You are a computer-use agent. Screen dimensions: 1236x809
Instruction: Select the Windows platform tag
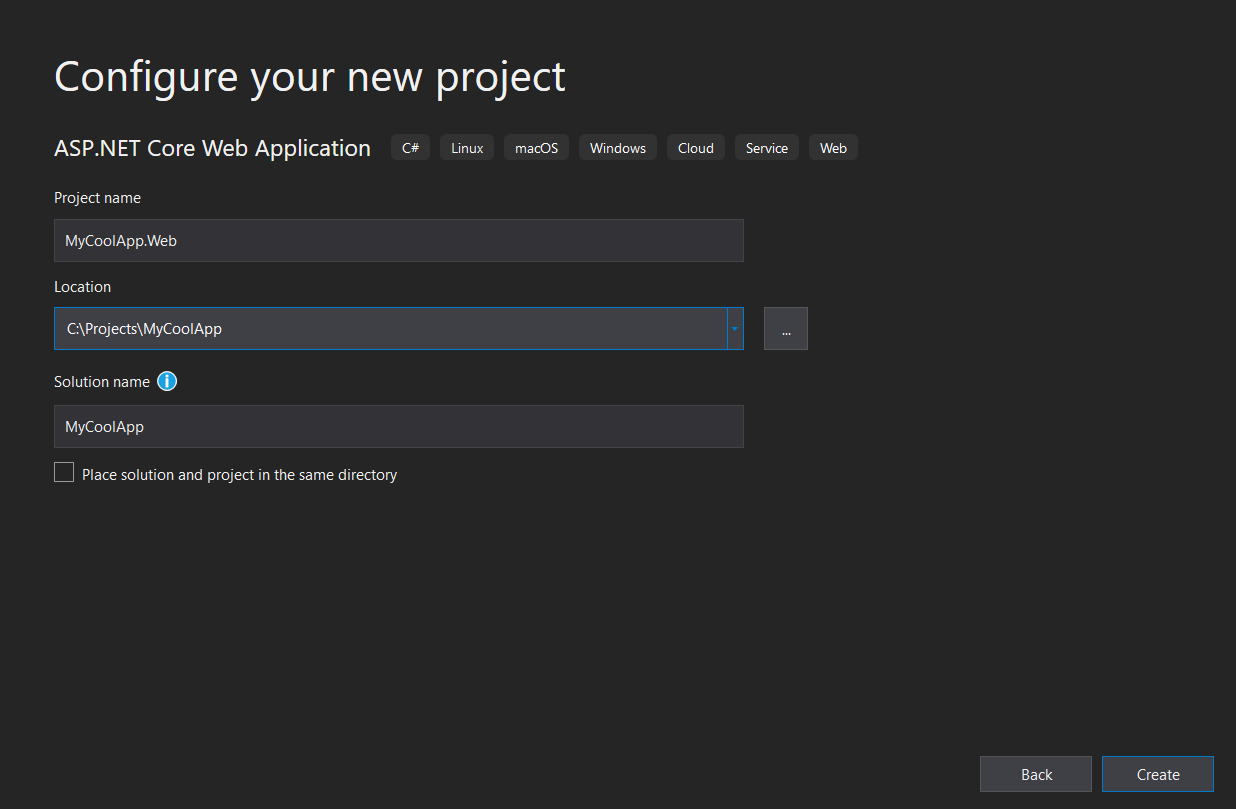[617, 147]
